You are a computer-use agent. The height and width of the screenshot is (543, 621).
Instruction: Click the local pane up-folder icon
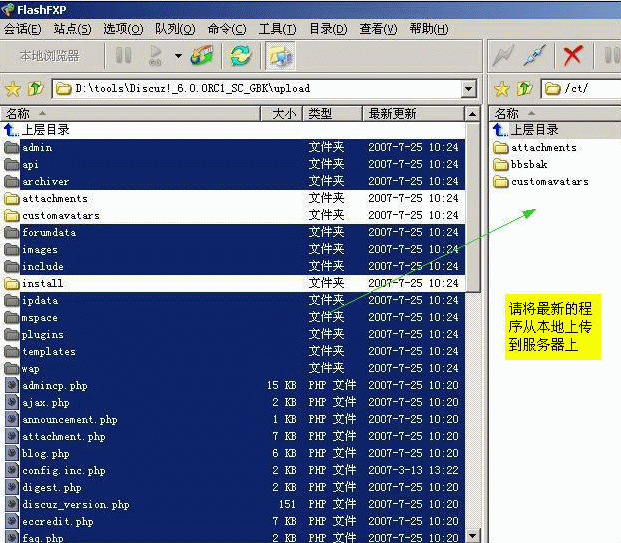pyautogui.click(x=36, y=89)
